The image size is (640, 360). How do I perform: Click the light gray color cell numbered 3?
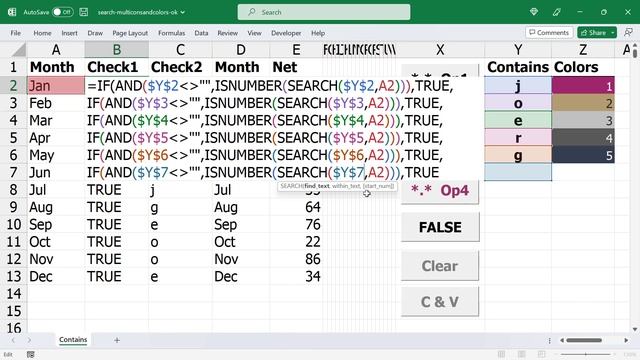coord(583,120)
